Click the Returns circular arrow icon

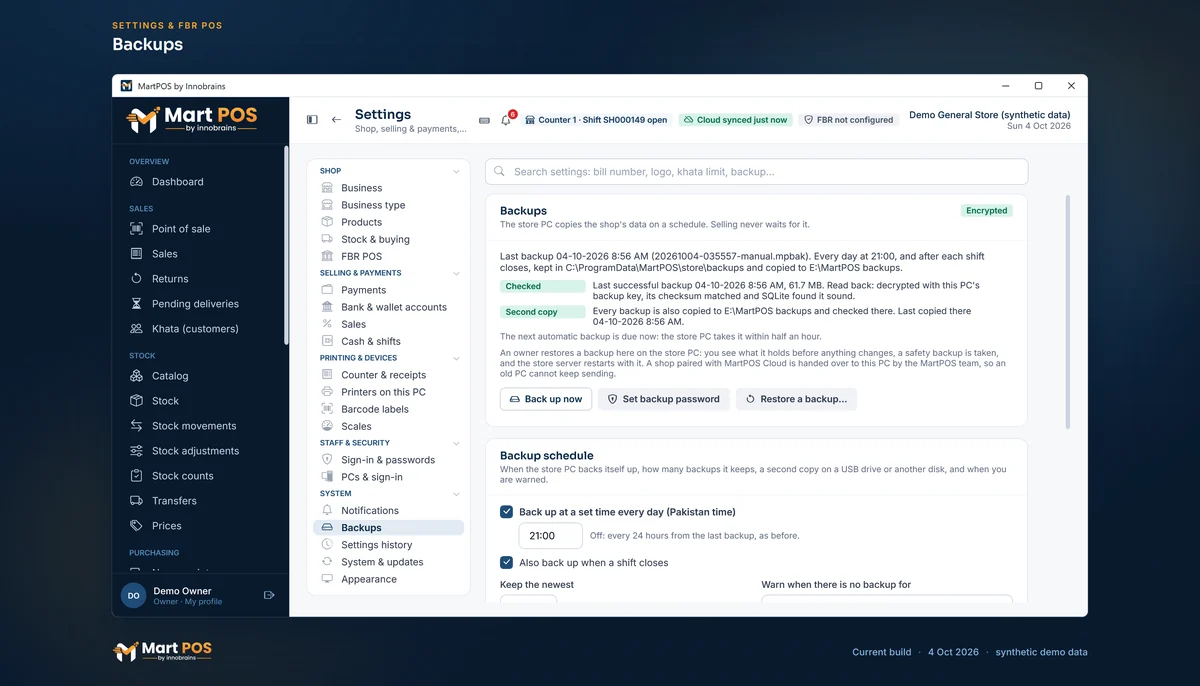pyautogui.click(x=137, y=279)
